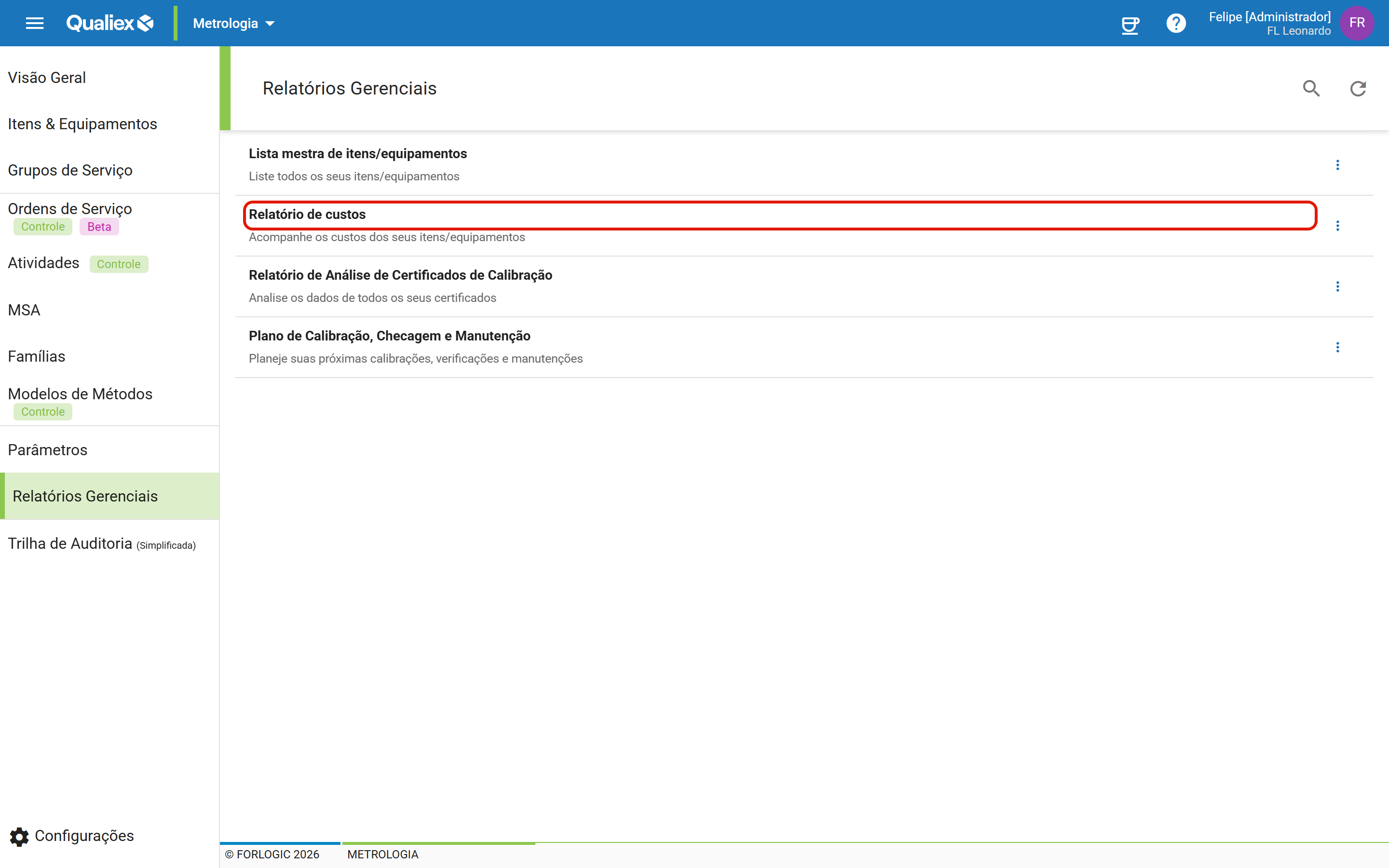Screen dimensions: 1389x868
Task: Open options for Relatório de Análise de Certificados
Action: pyautogui.click(x=1337, y=286)
